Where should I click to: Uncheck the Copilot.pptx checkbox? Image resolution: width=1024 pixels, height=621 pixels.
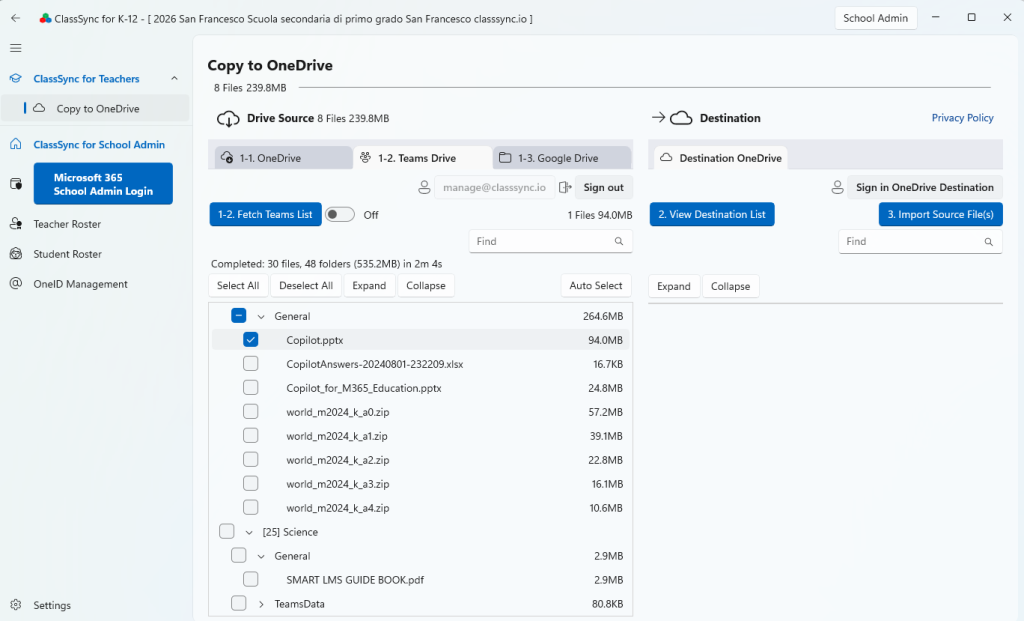(251, 340)
